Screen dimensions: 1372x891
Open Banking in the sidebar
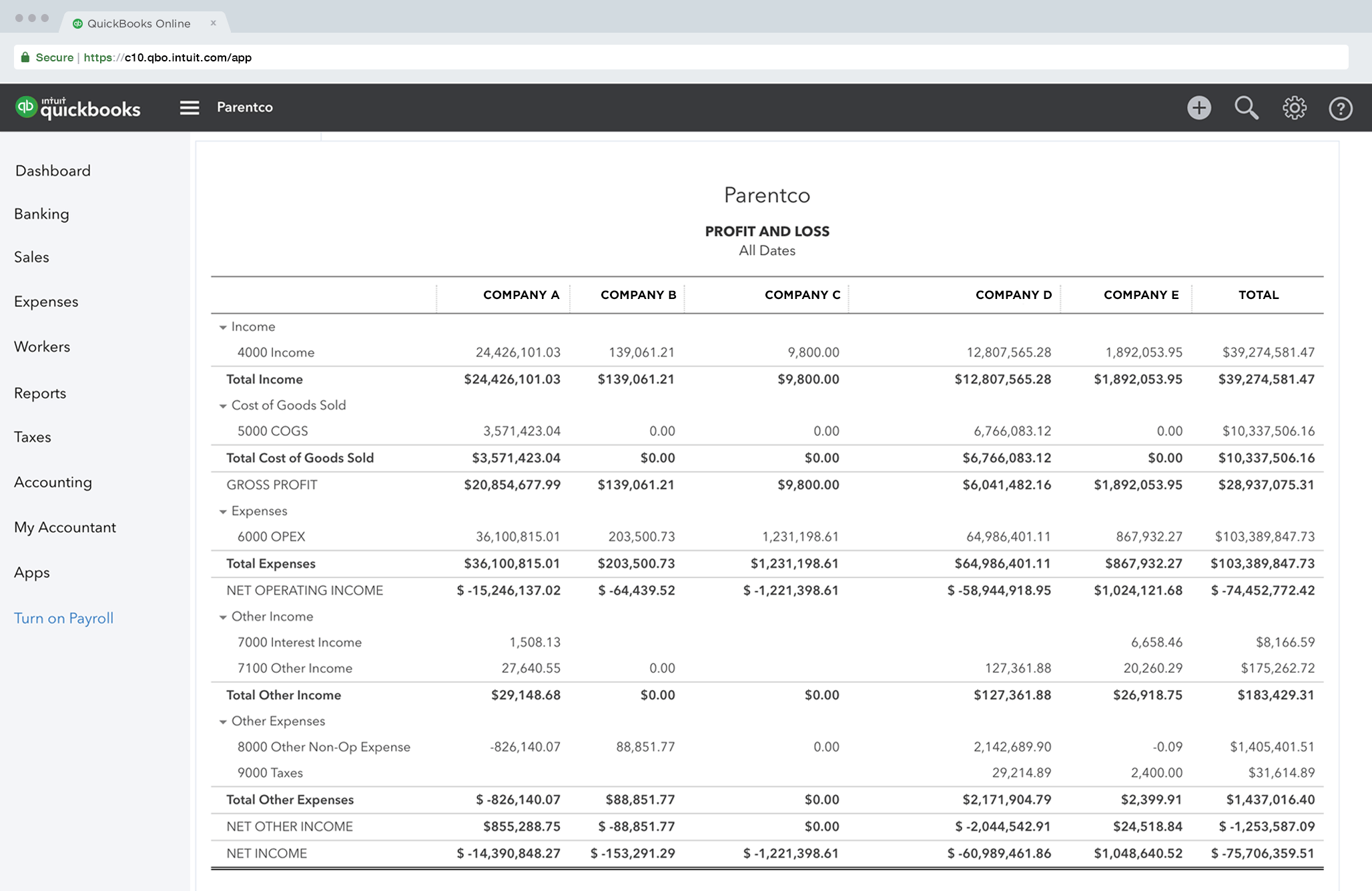(41, 214)
